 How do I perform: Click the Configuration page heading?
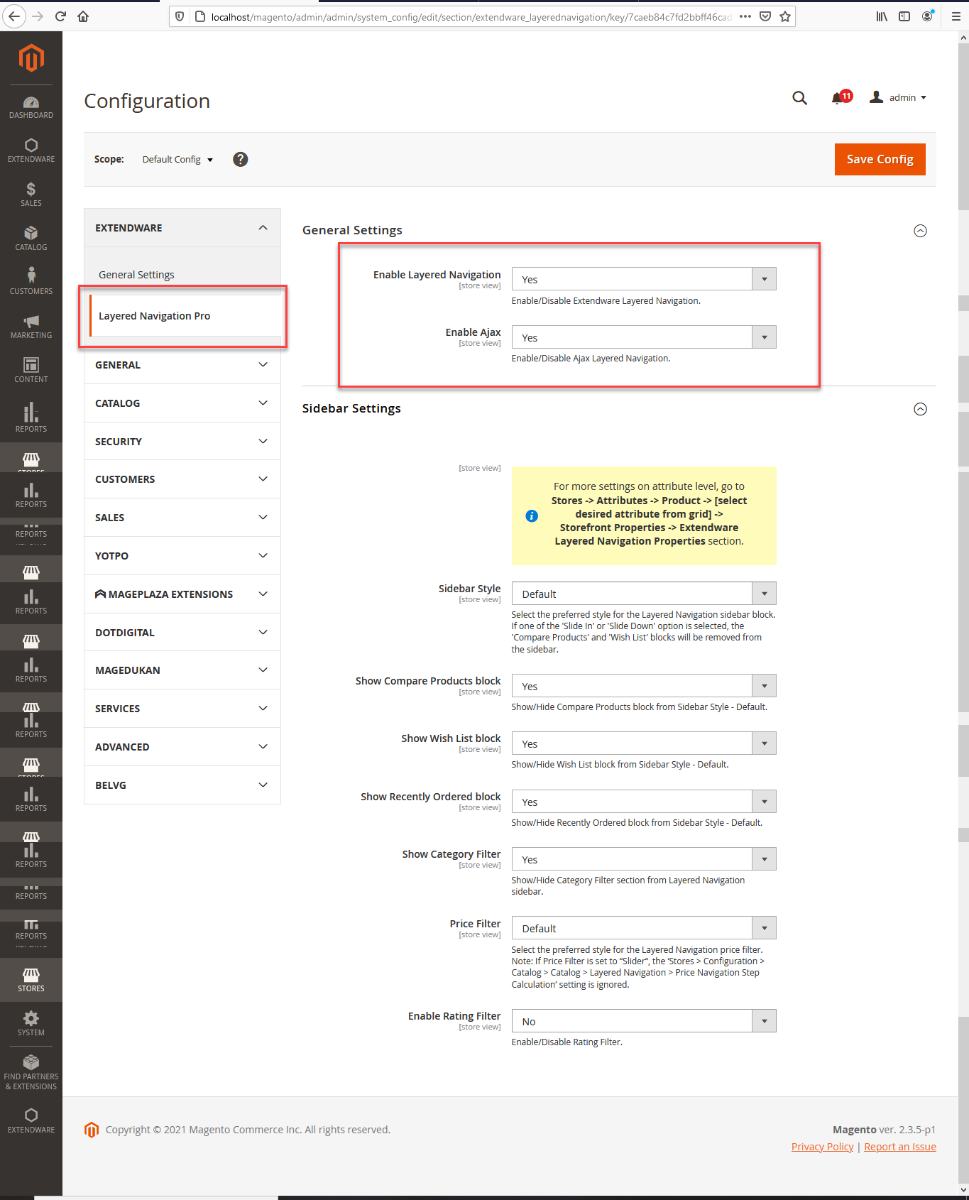147,101
